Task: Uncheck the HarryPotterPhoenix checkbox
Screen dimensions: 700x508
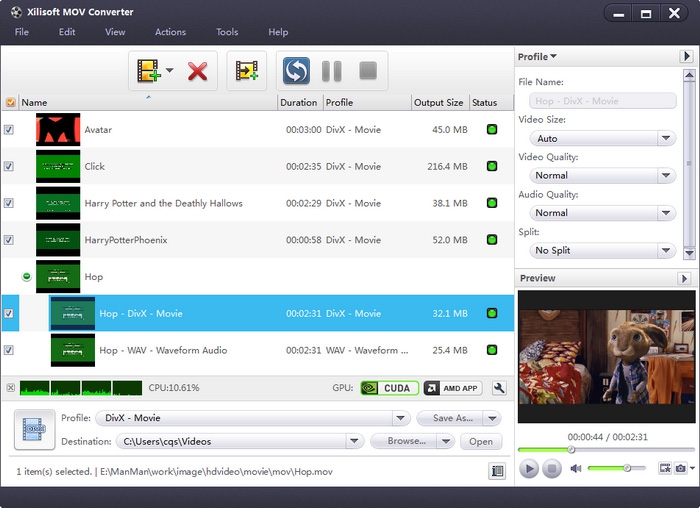Action: coord(8,240)
